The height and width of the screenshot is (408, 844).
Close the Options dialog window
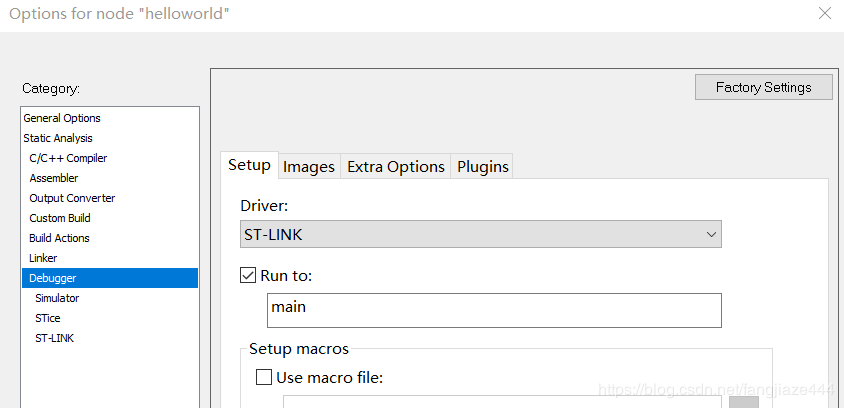[824, 14]
